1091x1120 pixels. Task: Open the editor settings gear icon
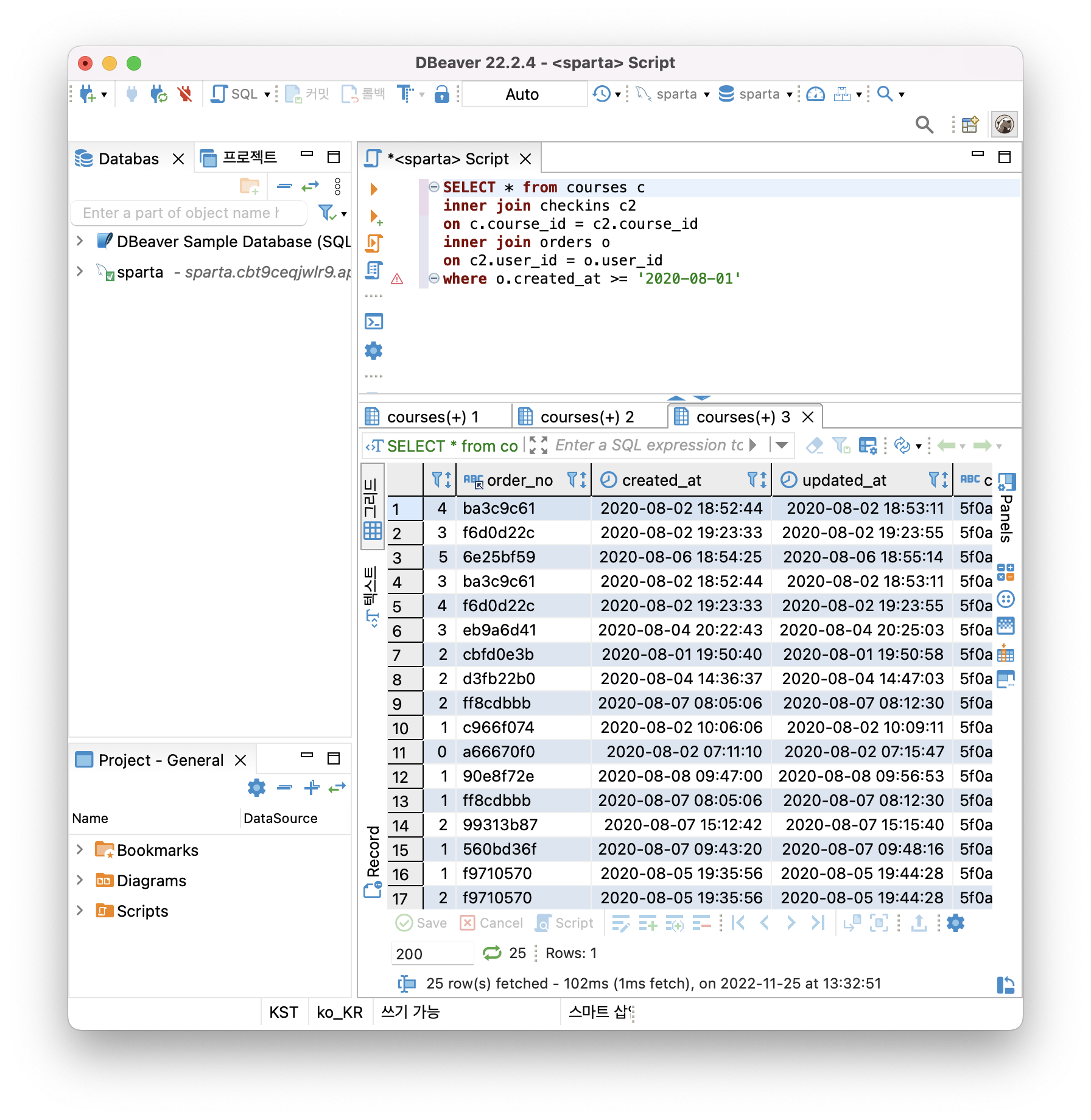(x=374, y=351)
